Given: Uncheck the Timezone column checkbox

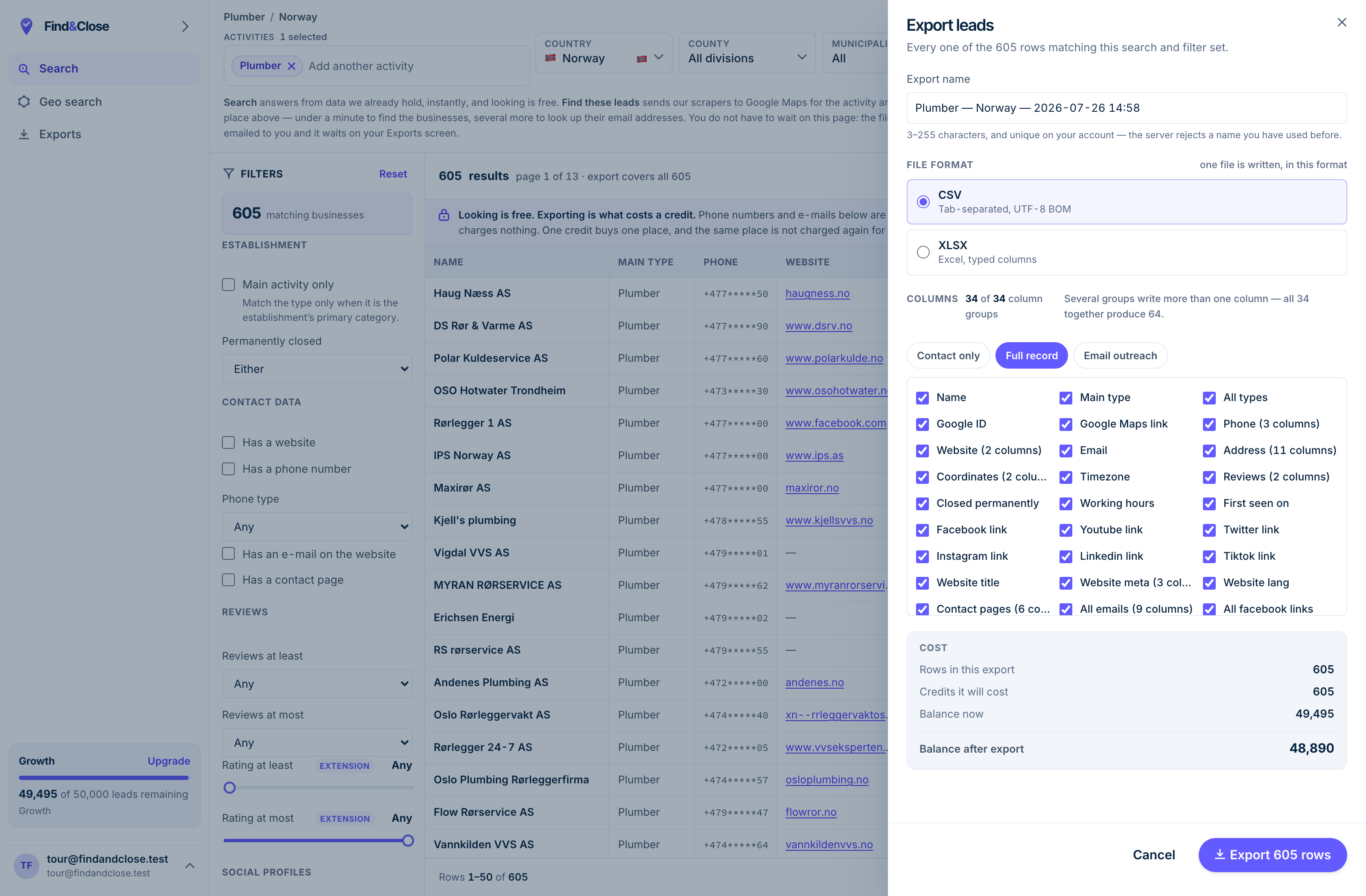Looking at the screenshot, I should tap(1066, 477).
